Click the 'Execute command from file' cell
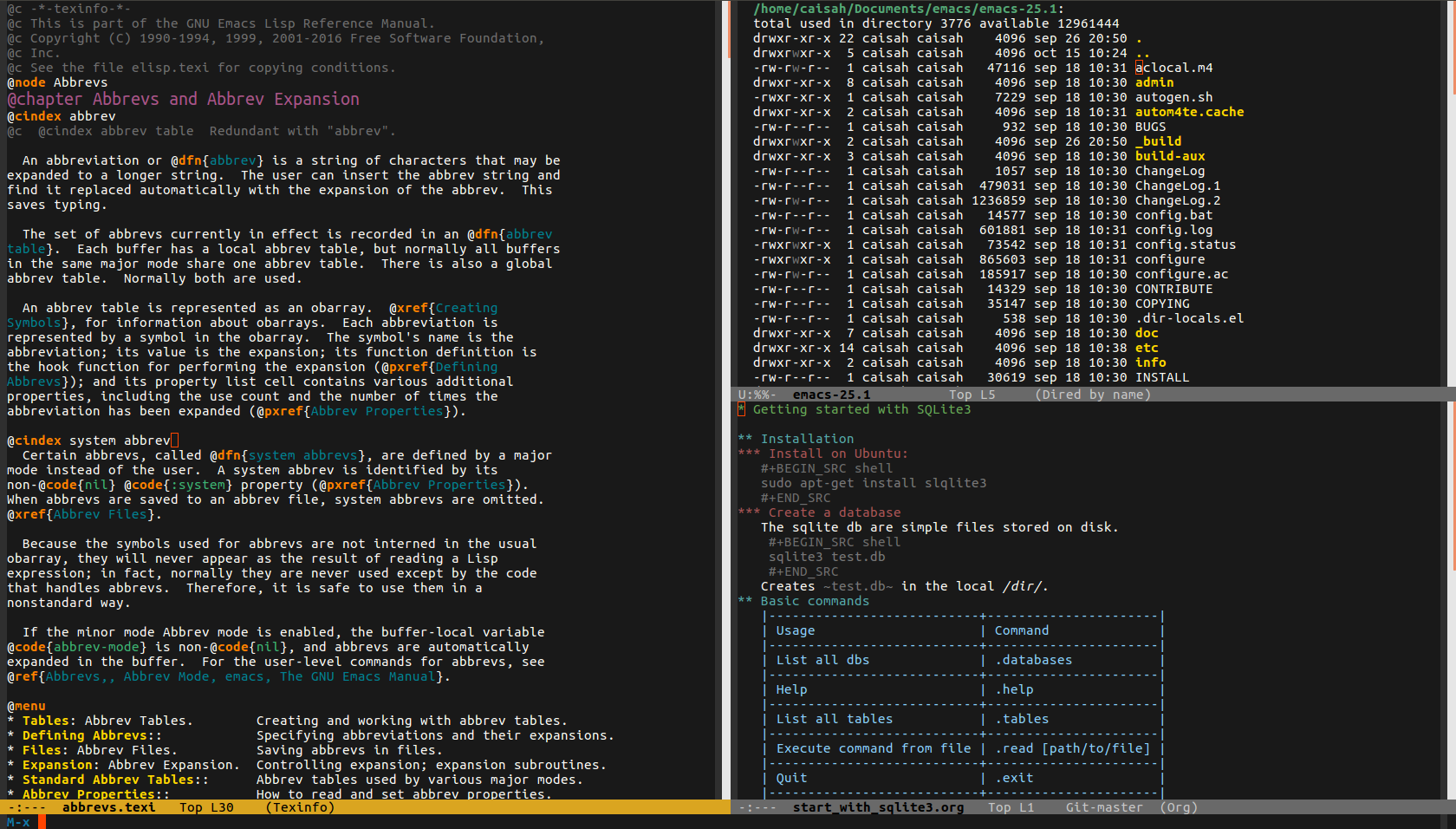This screenshot has width=1456, height=829. [874, 748]
